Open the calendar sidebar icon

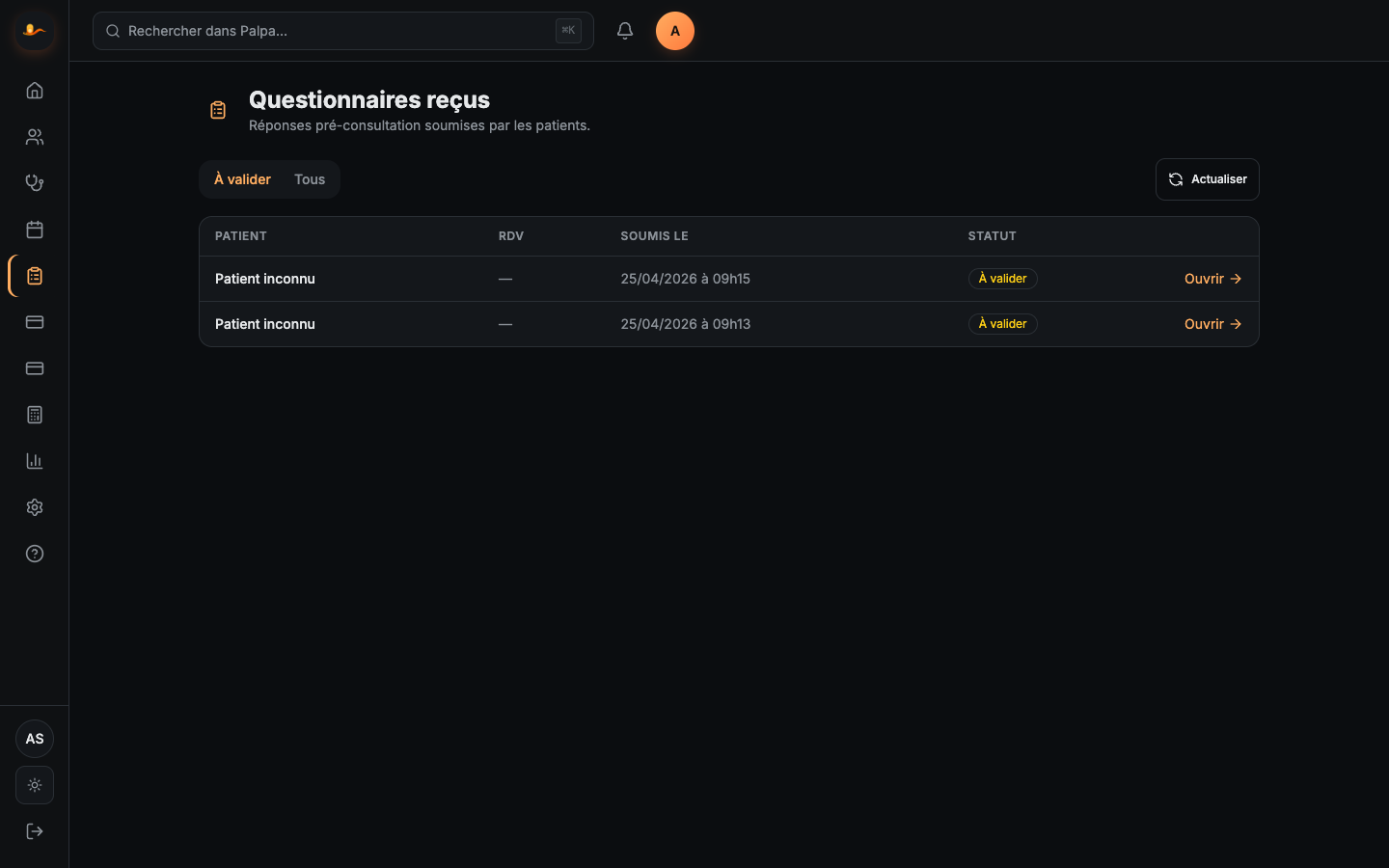pyautogui.click(x=35, y=230)
